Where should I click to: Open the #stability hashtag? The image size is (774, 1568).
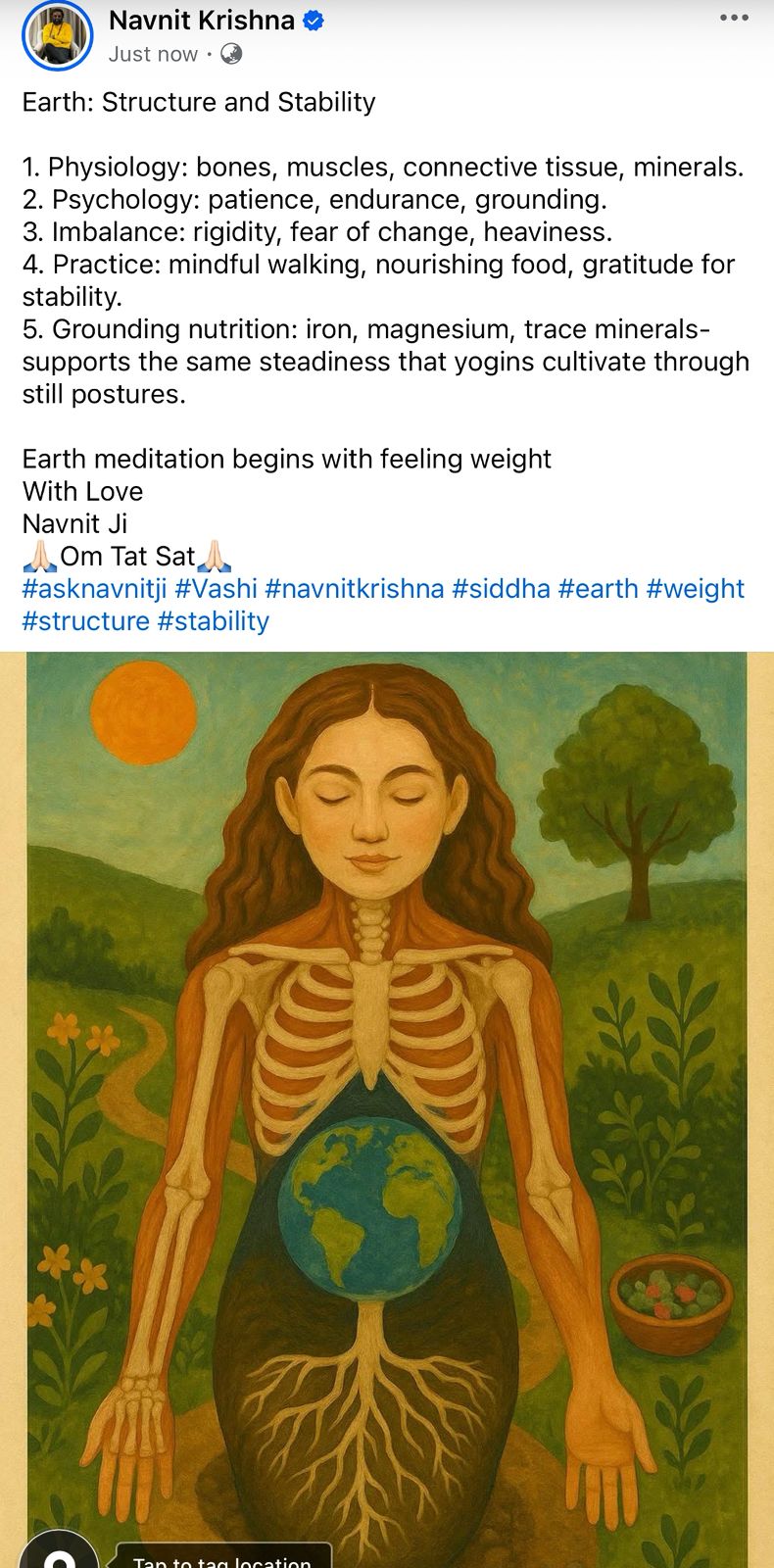point(213,621)
